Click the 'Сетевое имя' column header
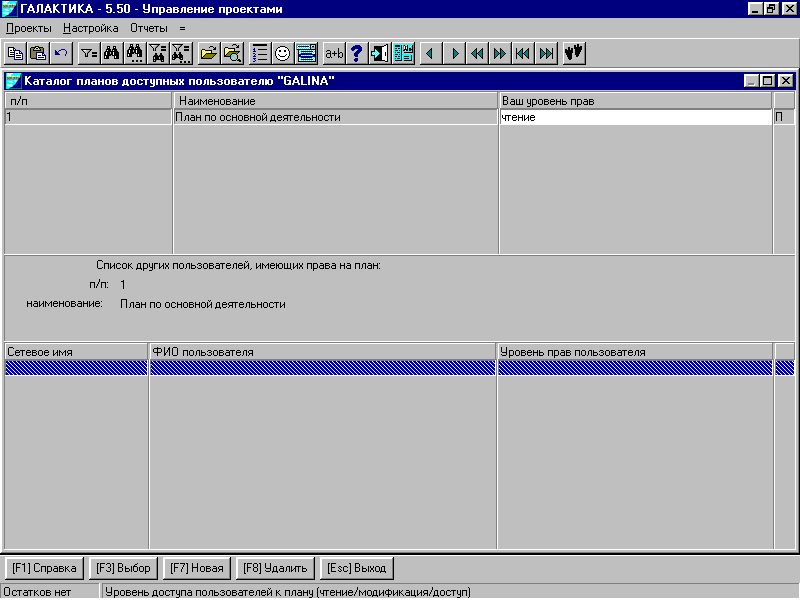 tap(76, 352)
